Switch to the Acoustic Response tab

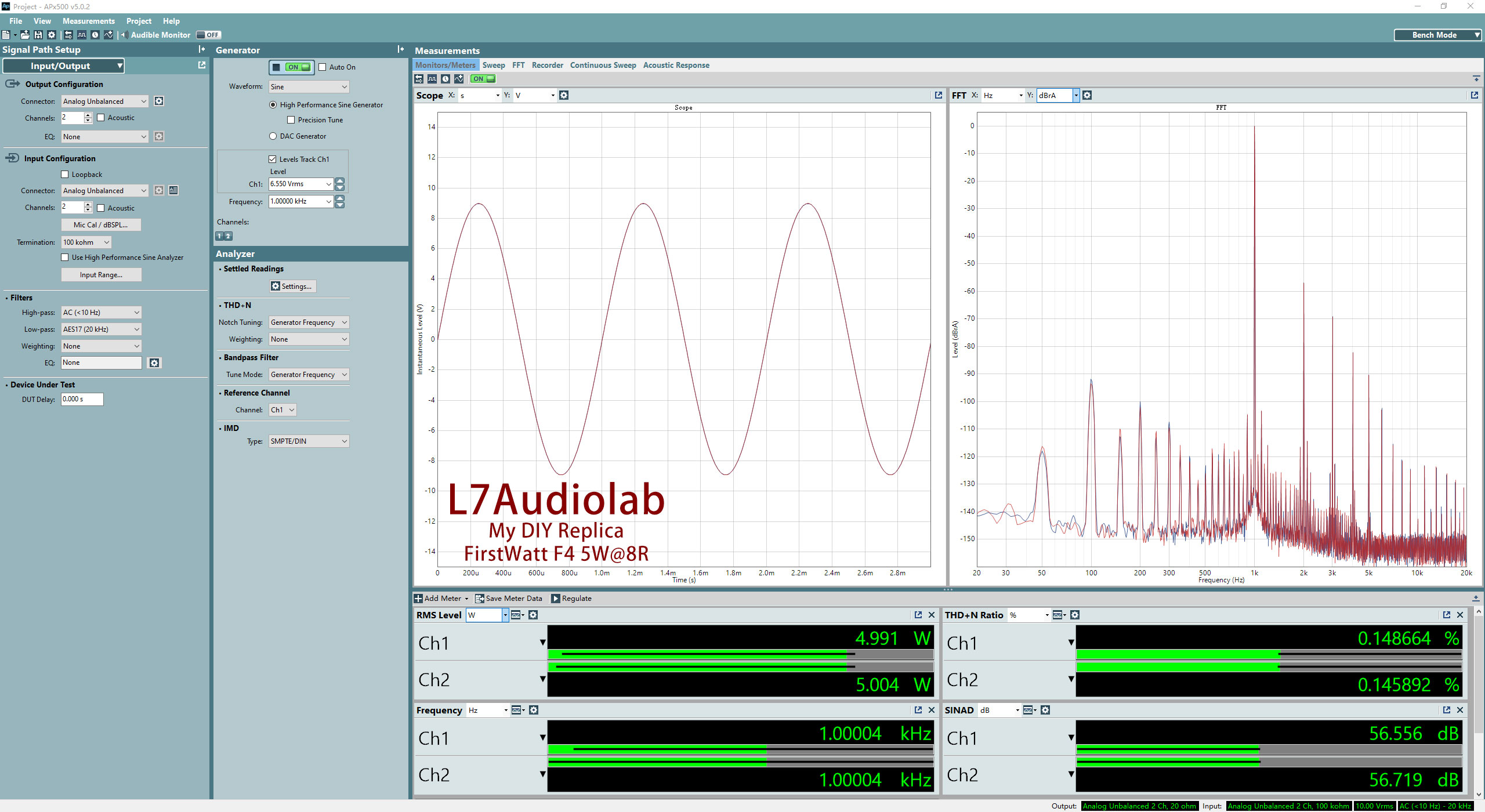pyautogui.click(x=676, y=65)
